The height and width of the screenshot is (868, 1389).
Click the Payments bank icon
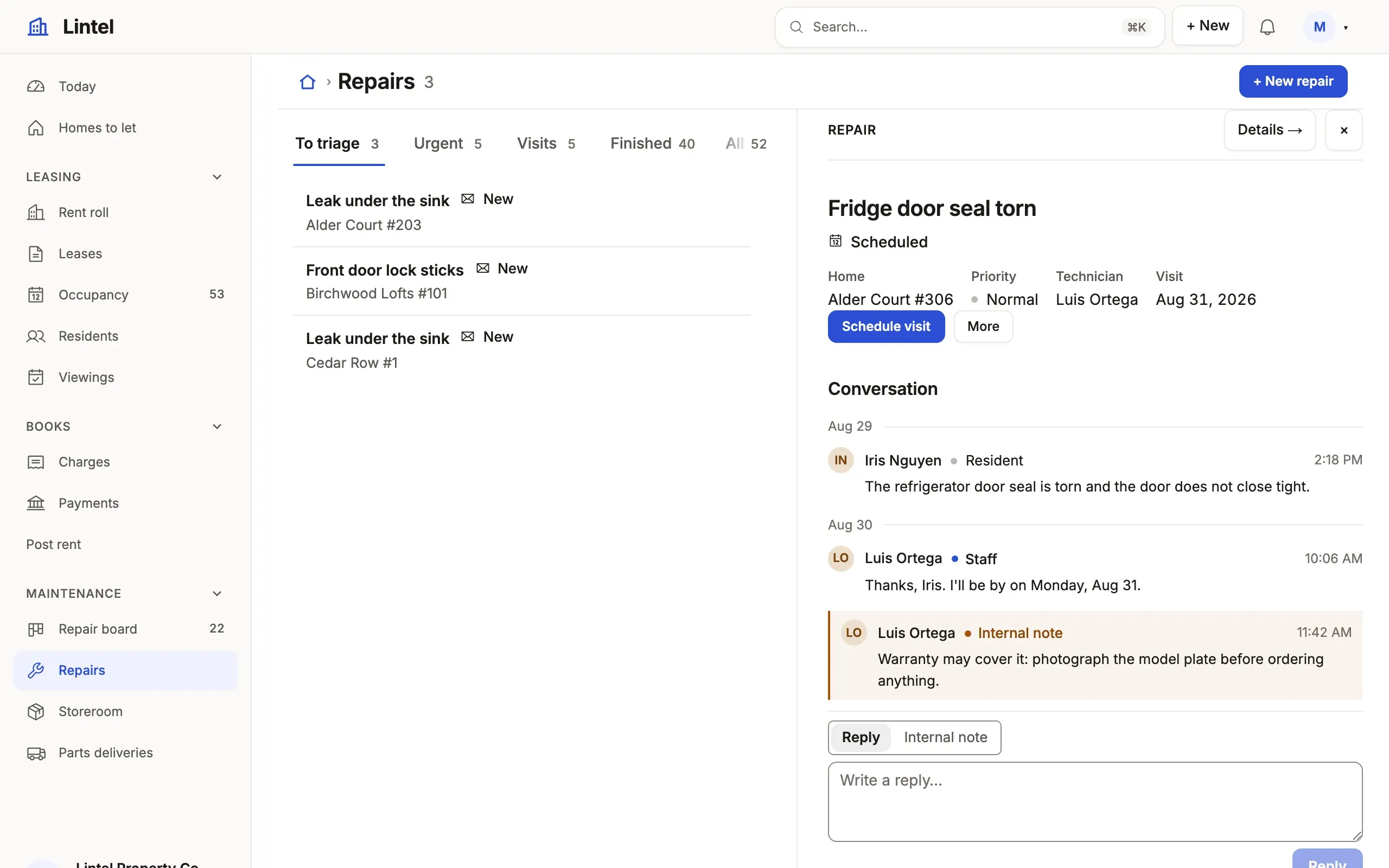click(x=36, y=503)
